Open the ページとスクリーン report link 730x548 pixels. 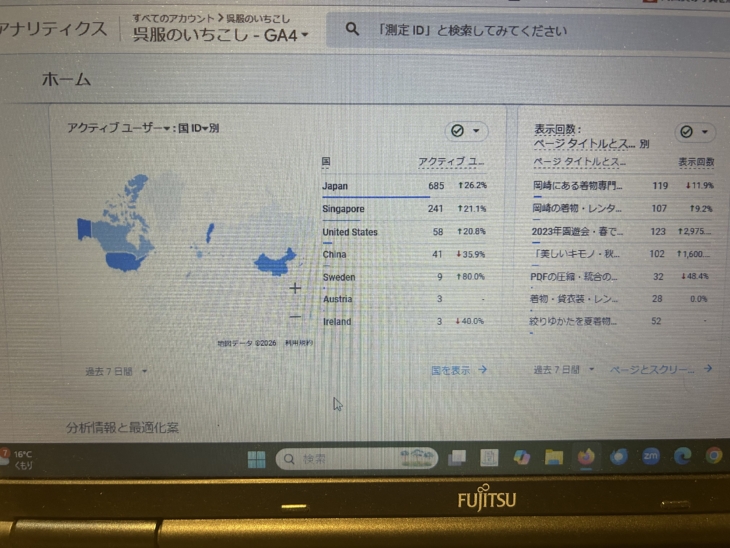click(661, 369)
